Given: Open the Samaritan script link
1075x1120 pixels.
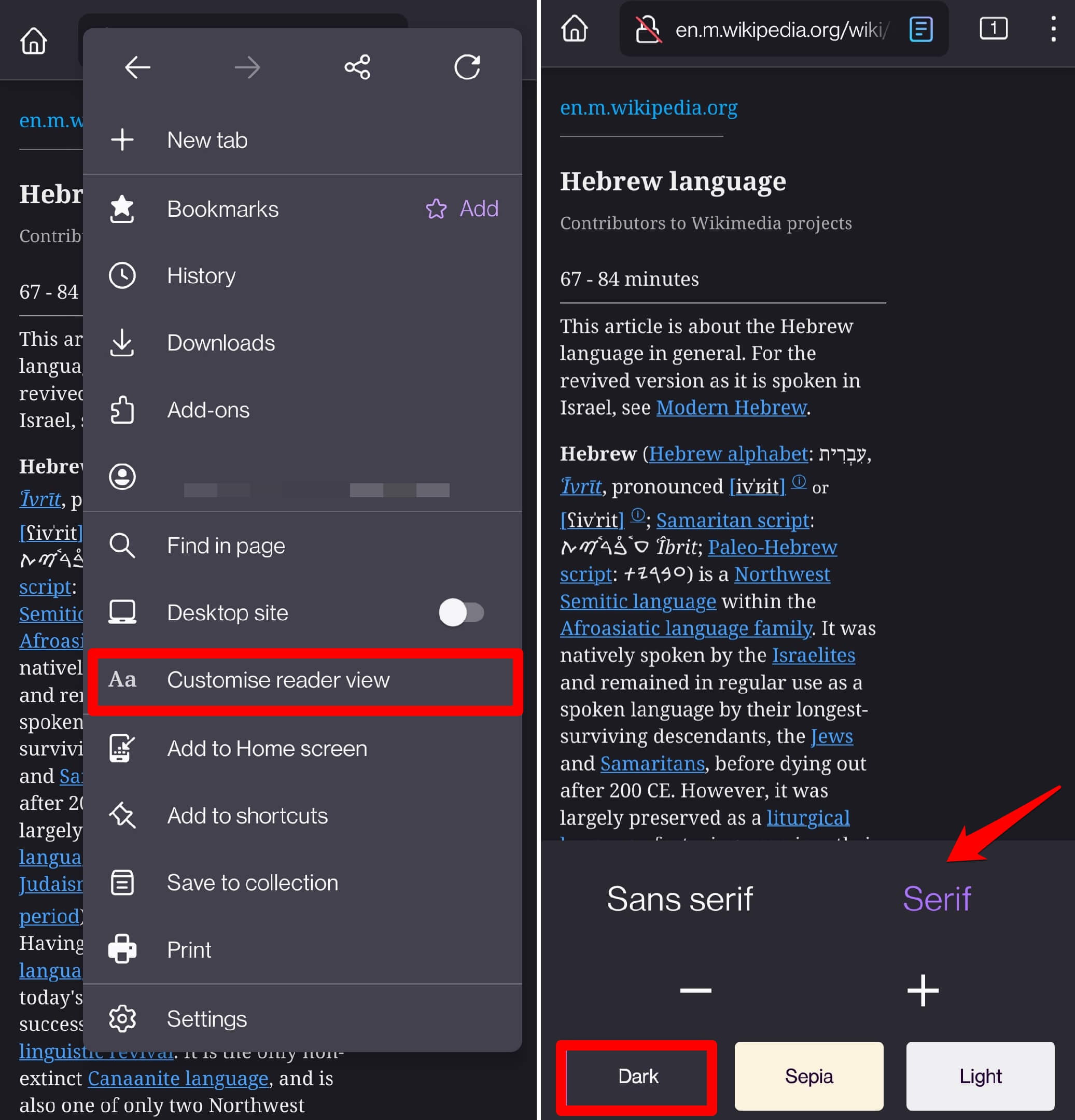Looking at the screenshot, I should tap(733, 520).
